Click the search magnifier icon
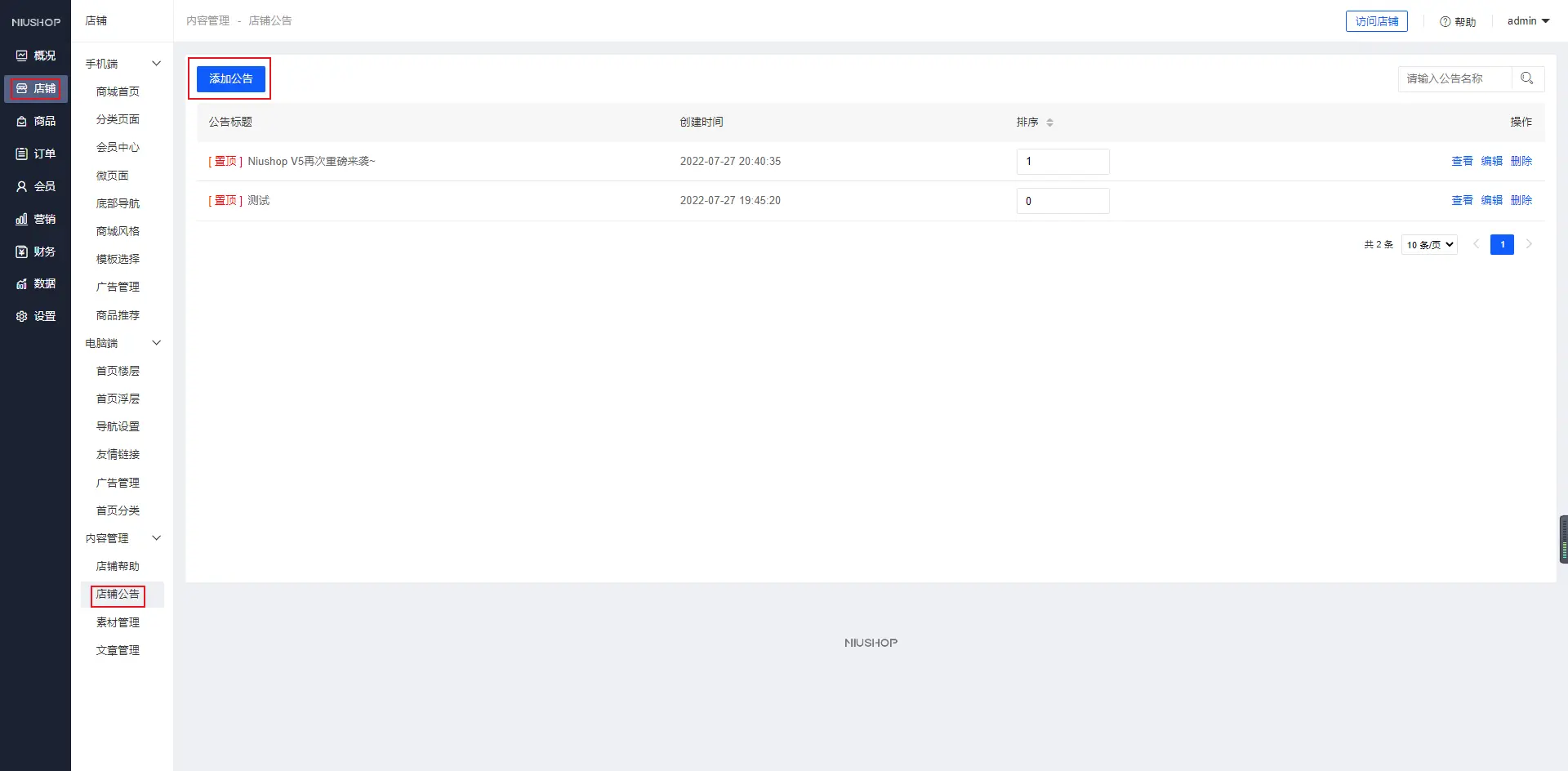The image size is (1568, 771). [x=1526, y=78]
